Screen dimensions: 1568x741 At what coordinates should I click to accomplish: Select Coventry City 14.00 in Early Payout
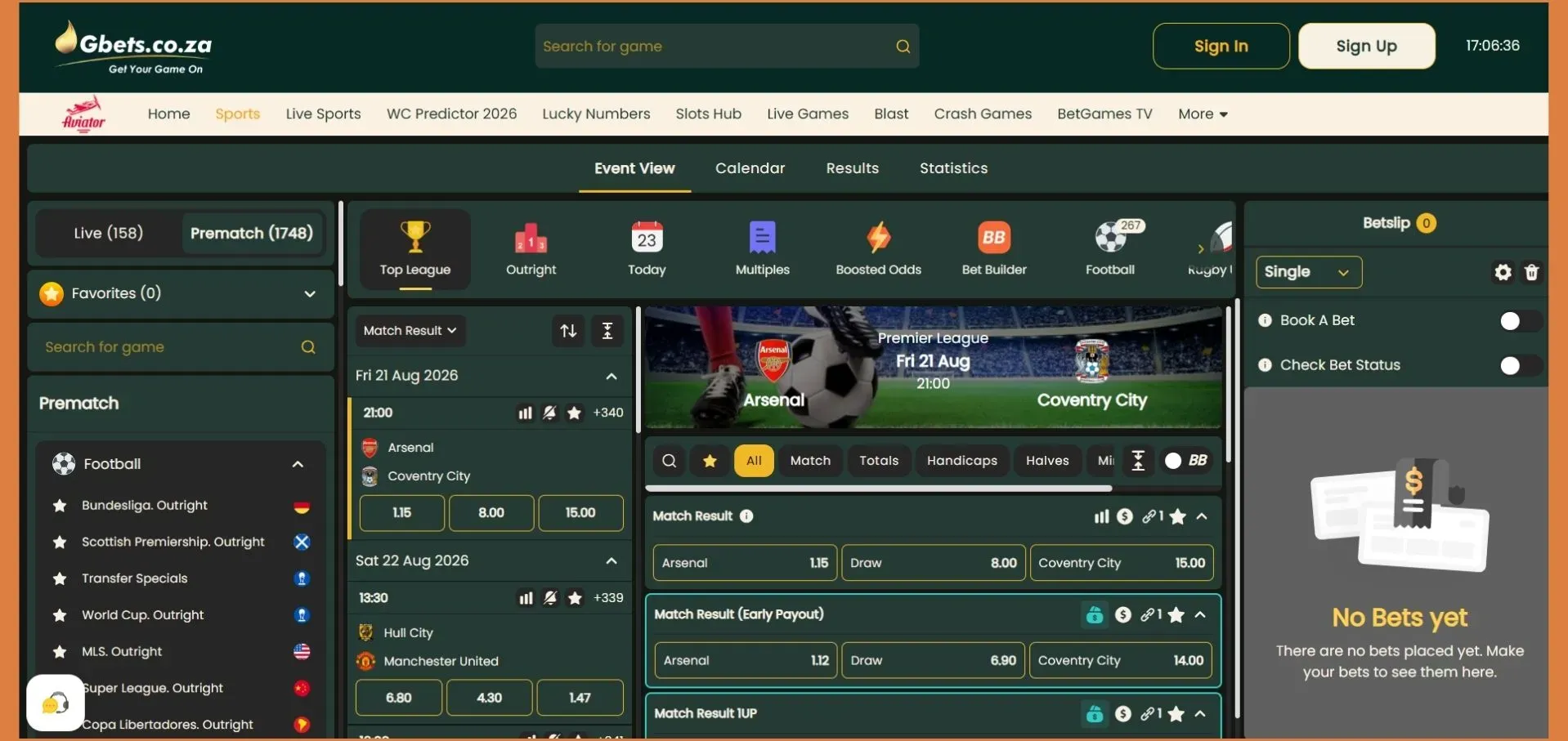[x=1120, y=660]
